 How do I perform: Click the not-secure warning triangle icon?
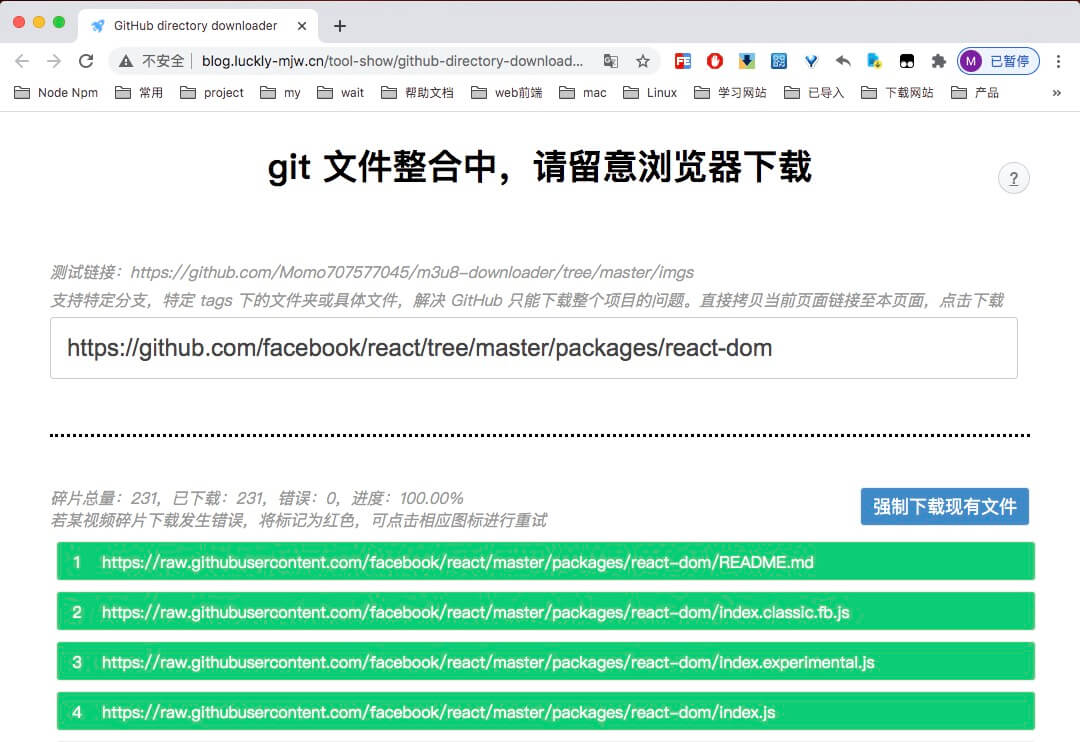point(125,61)
